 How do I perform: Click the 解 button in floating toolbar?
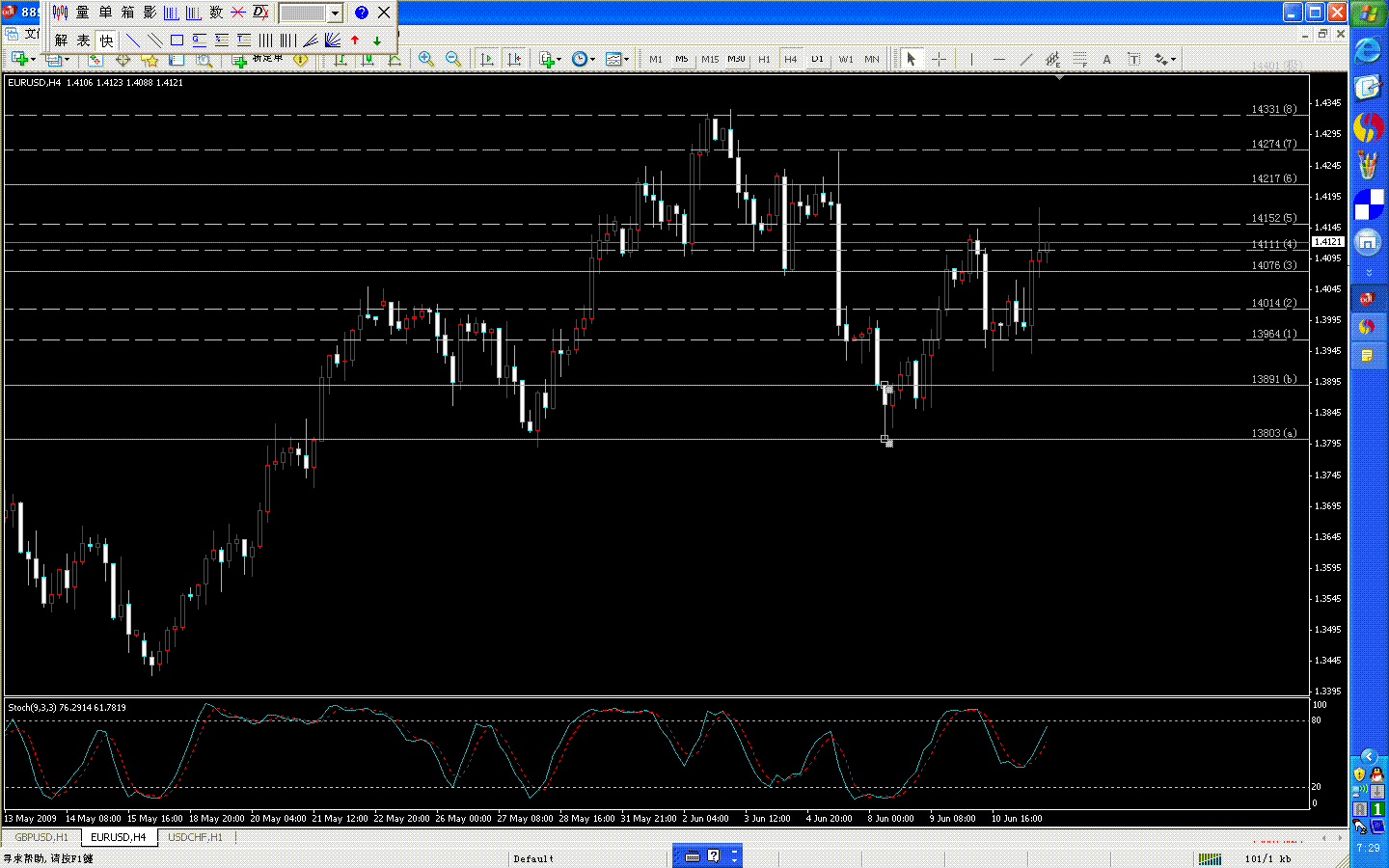pyautogui.click(x=61, y=40)
